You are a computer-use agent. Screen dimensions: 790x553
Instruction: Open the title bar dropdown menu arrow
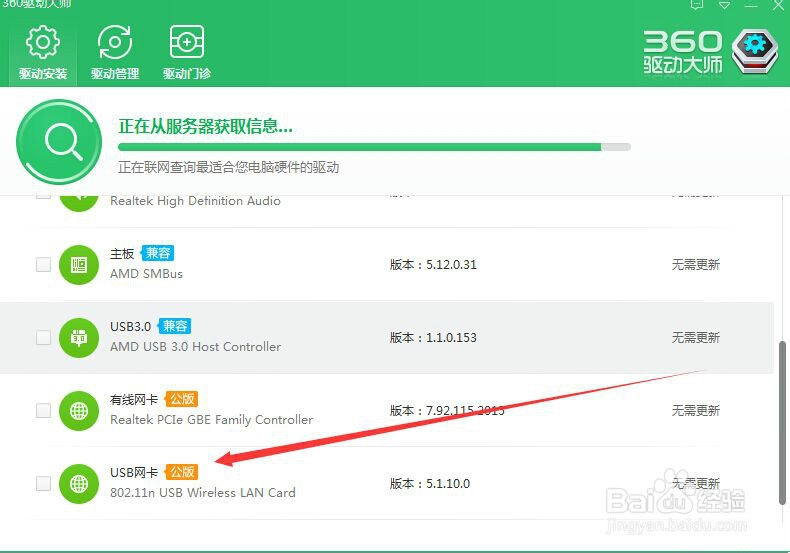[x=725, y=6]
